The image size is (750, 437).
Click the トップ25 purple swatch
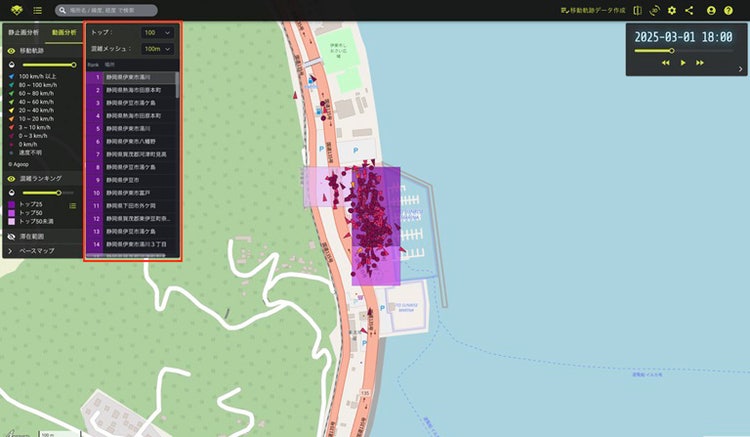pyautogui.click(x=11, y=204)
